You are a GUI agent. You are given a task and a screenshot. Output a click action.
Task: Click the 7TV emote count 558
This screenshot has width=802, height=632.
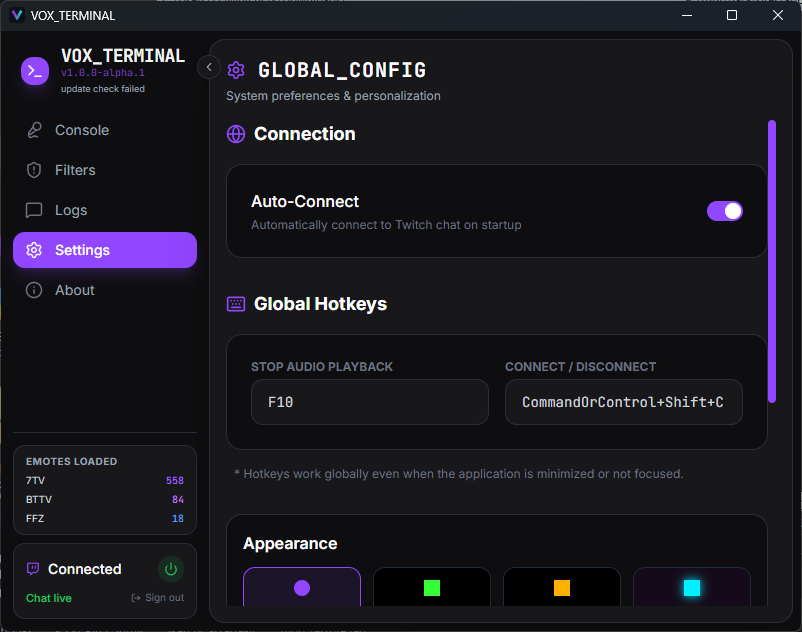(x=175, y=481)
